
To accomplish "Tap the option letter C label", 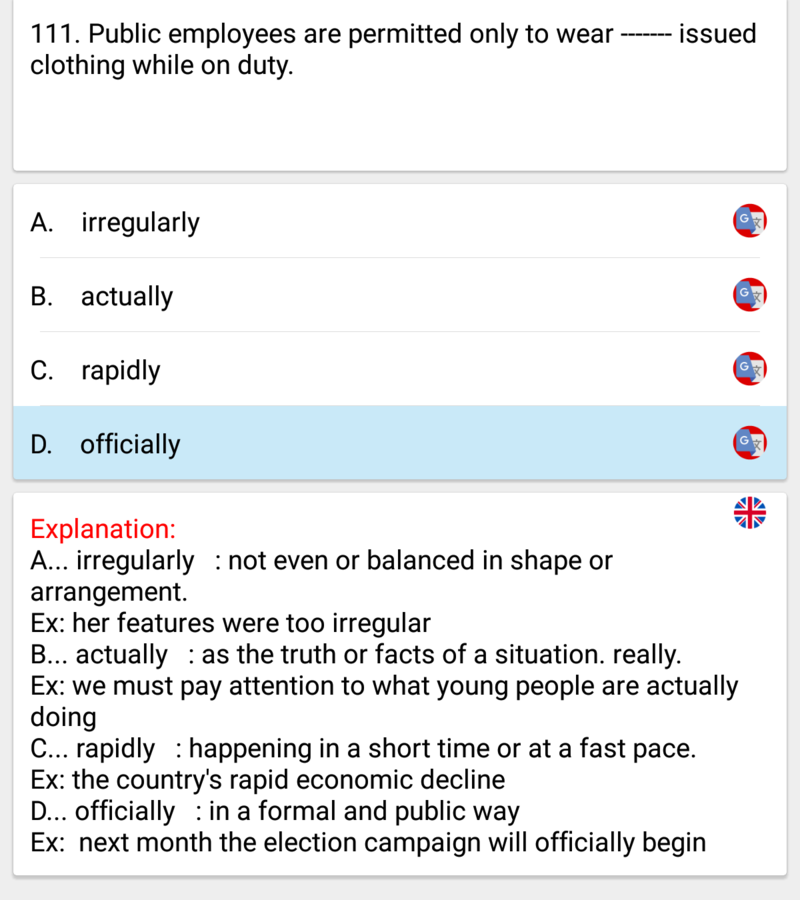I will (x=42, y=370).
